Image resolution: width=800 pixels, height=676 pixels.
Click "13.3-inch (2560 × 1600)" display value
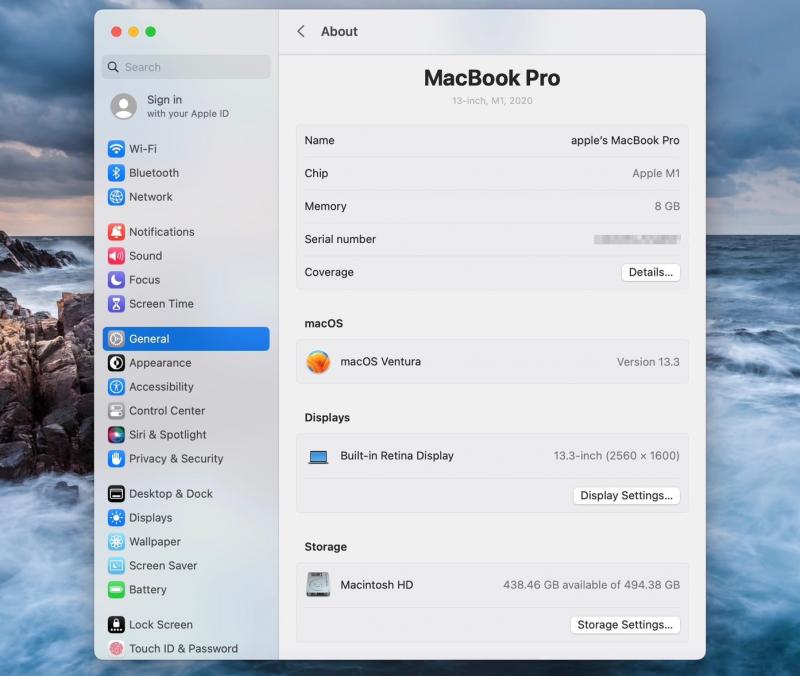[617, 456]
